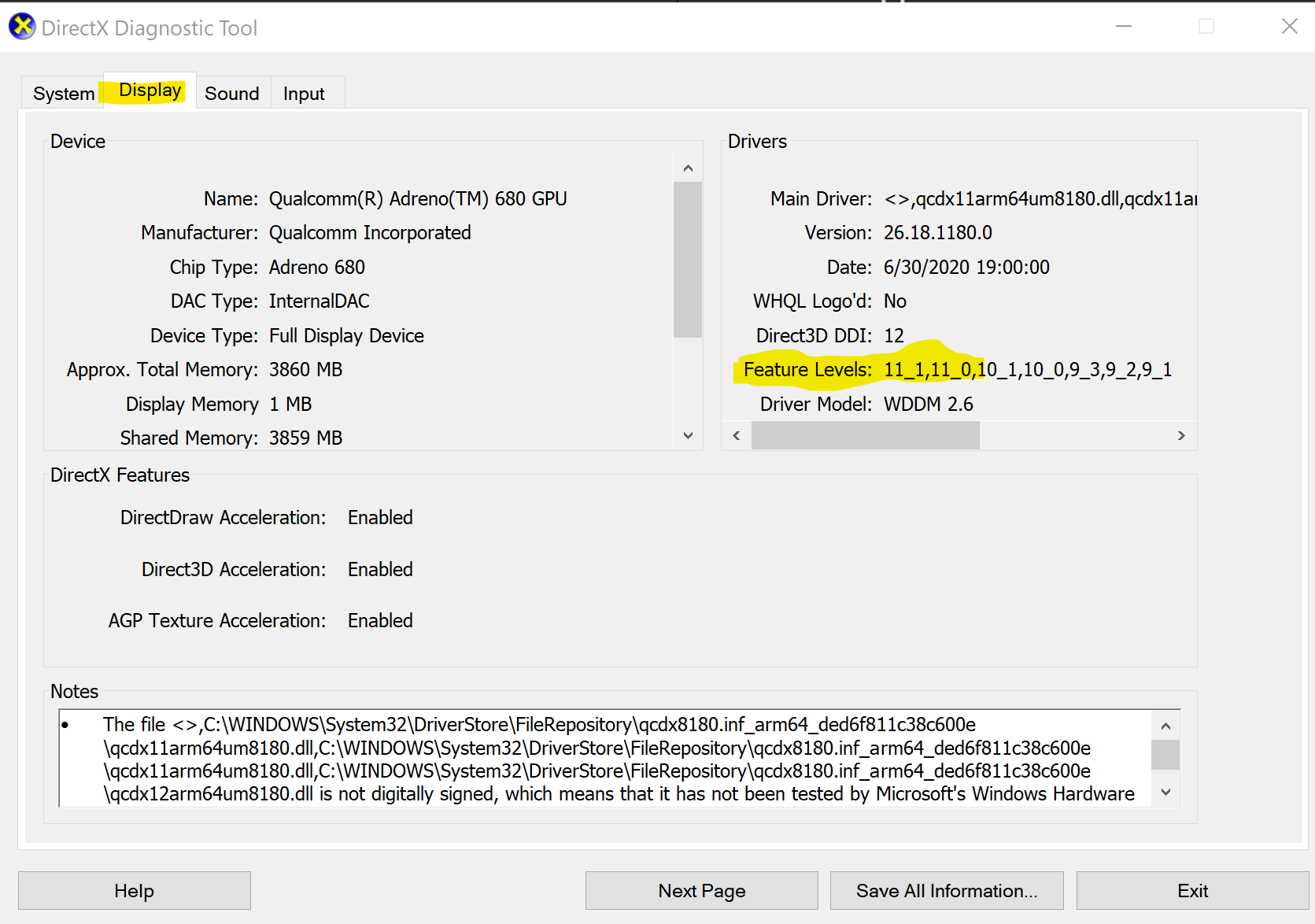The image size is (1315, 924).
Task: Click Display Memory value 1 MB
Action: [x=290, y=405]
